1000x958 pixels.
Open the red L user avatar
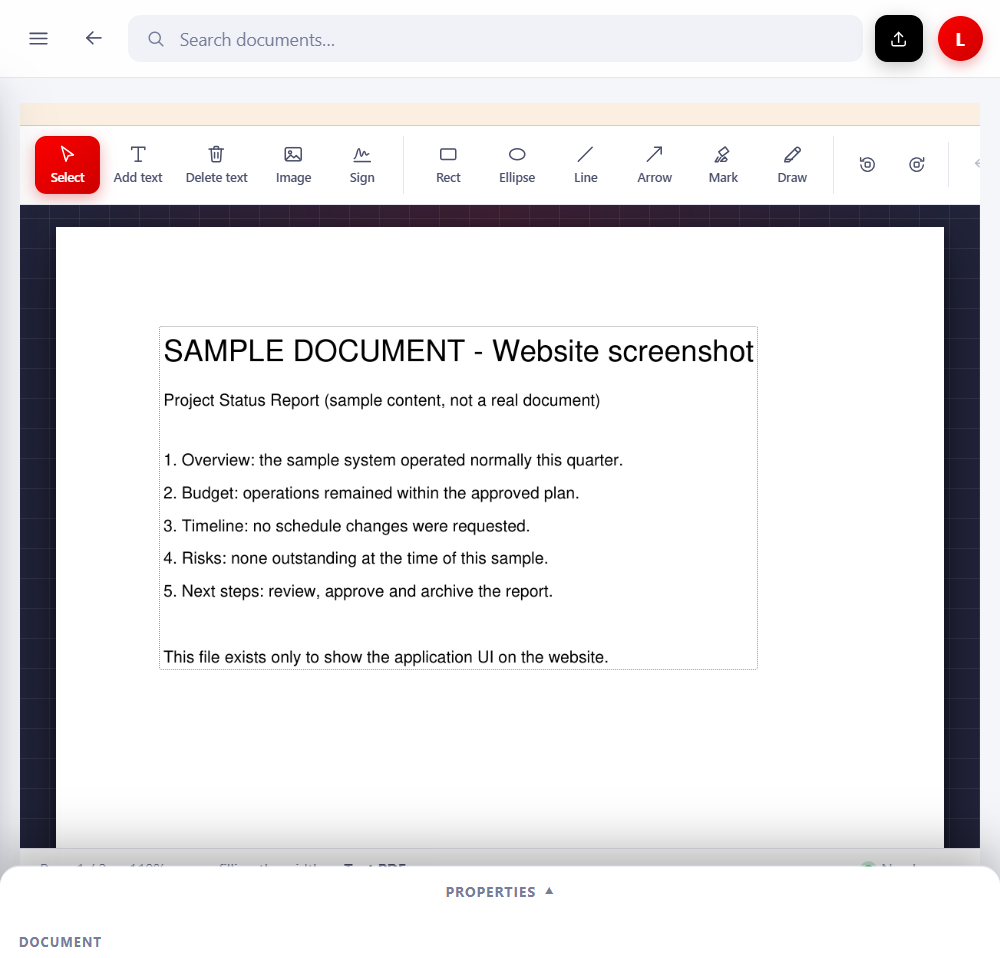click(959, 39)
